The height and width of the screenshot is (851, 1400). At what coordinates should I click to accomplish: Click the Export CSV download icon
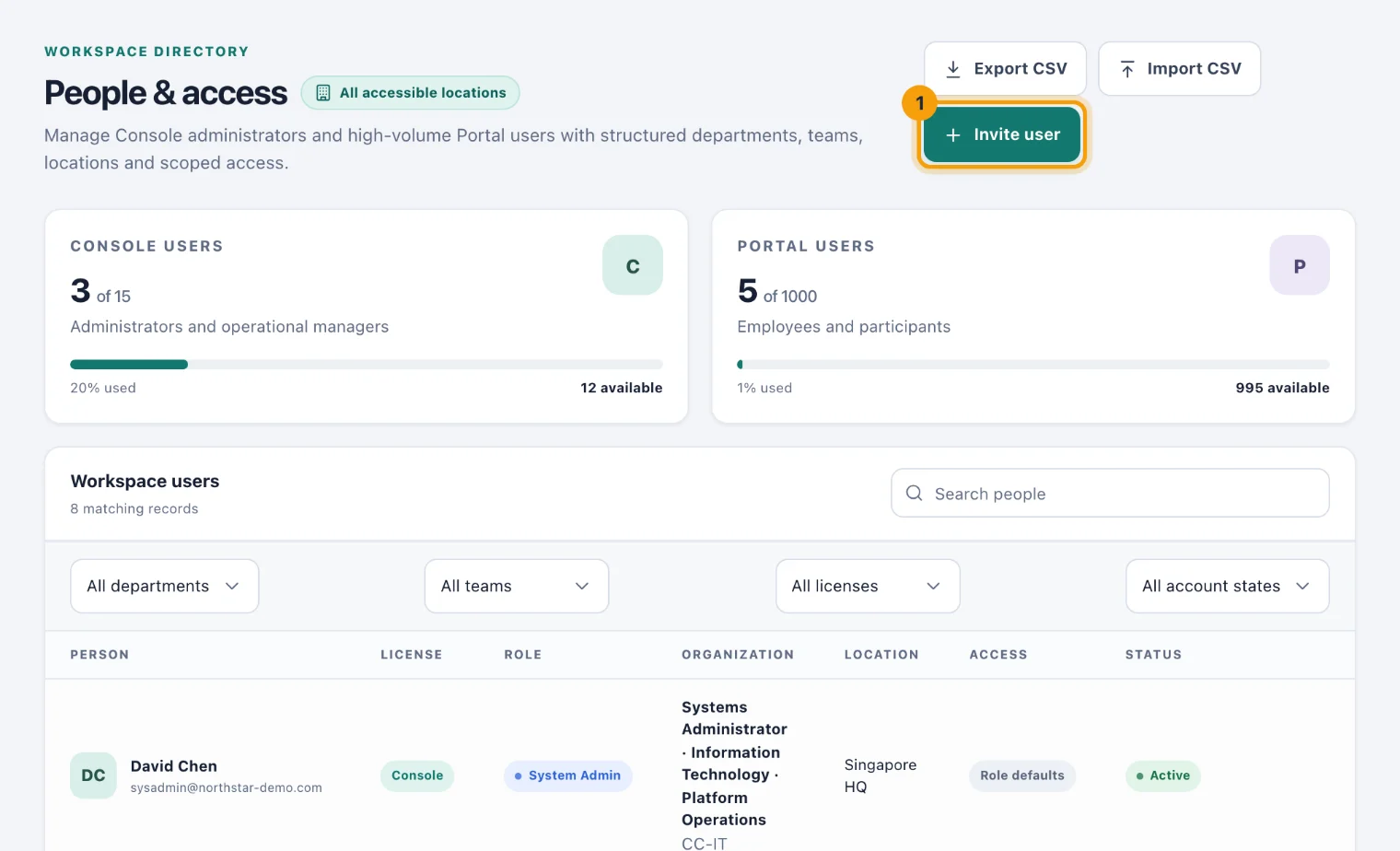(x=953, y=69)
